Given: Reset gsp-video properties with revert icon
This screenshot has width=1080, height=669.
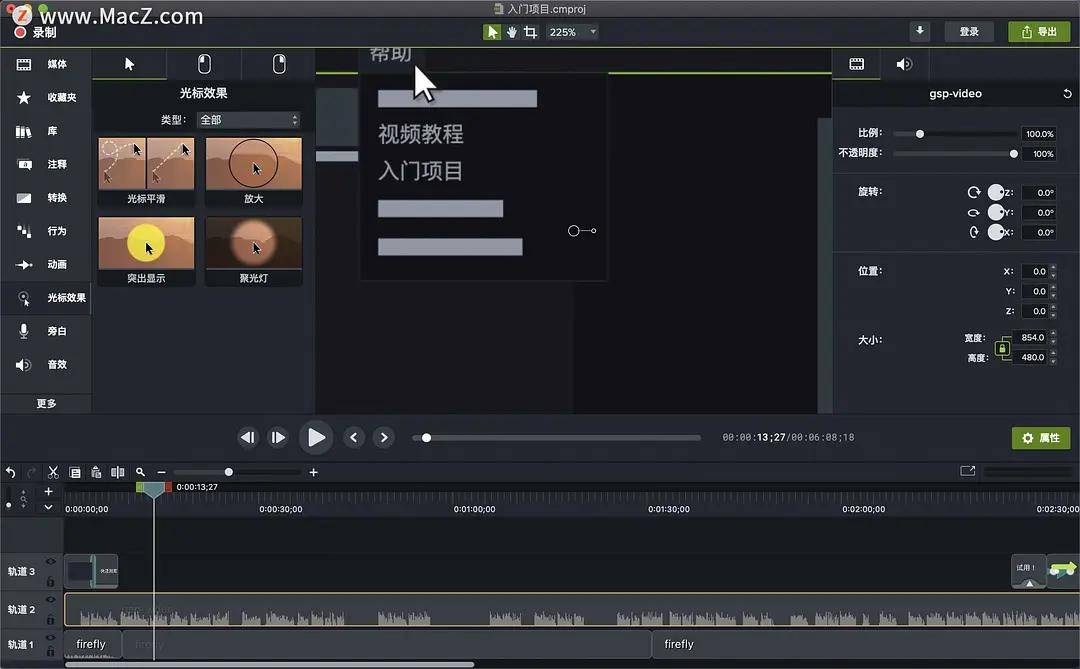Looking at the screenshot, I should tap(1067, 94).
